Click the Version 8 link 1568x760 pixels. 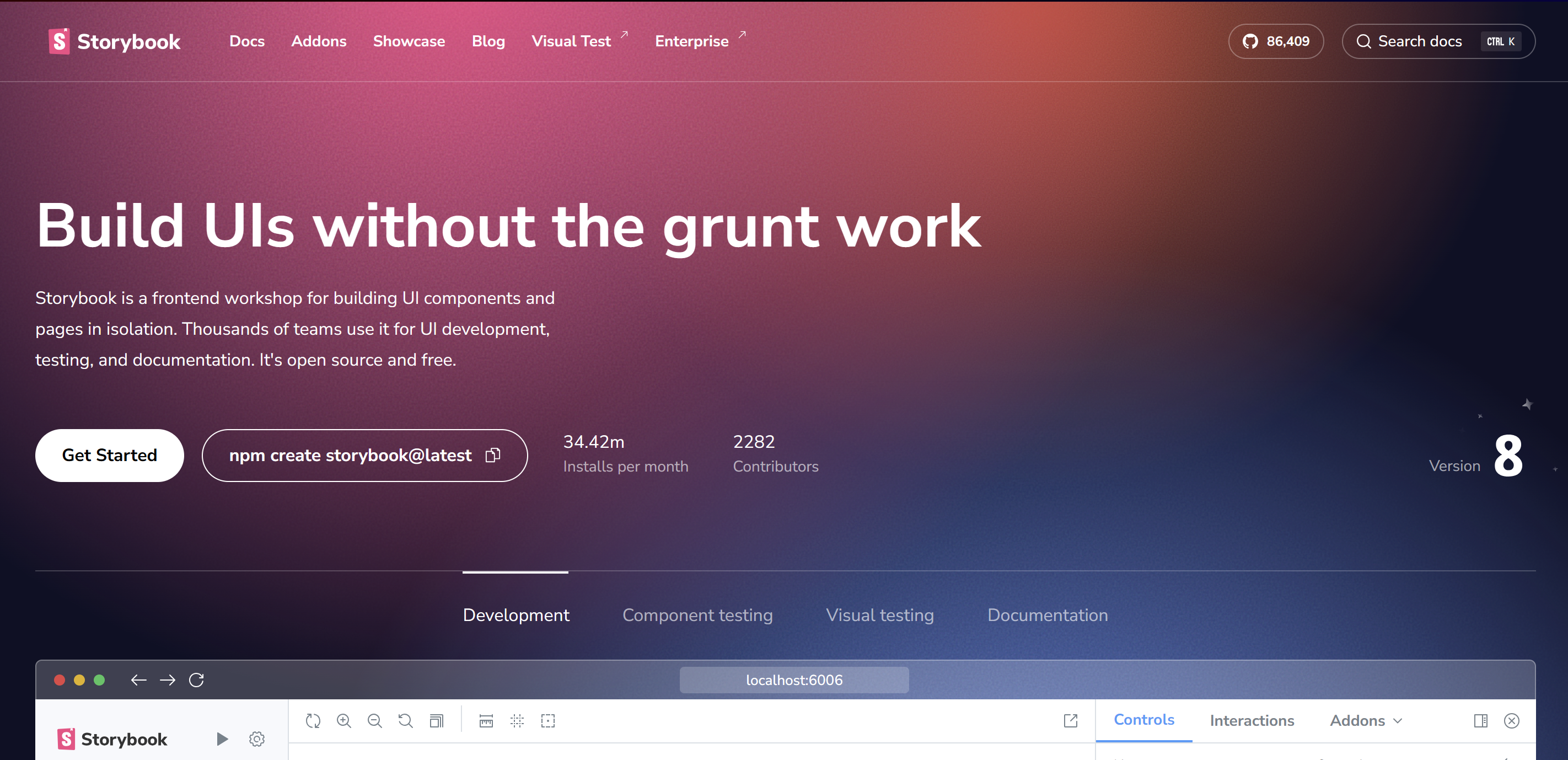click(x=1476, y=456)
